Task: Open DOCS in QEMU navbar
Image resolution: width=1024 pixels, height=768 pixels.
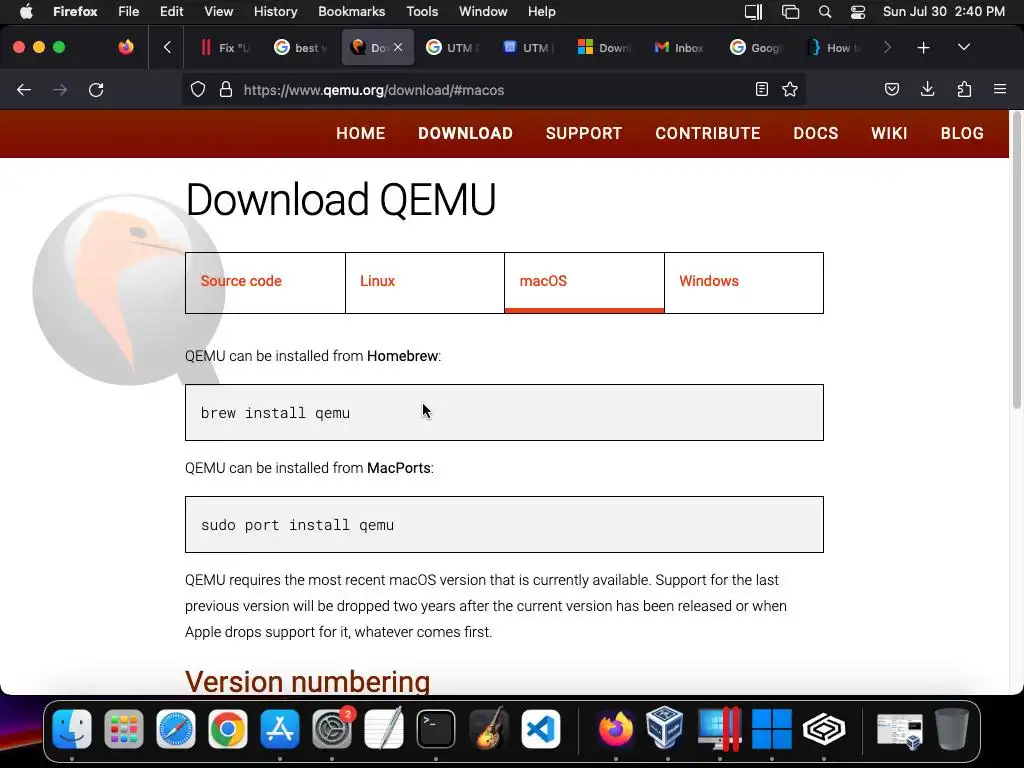Action: click(816, 133)
